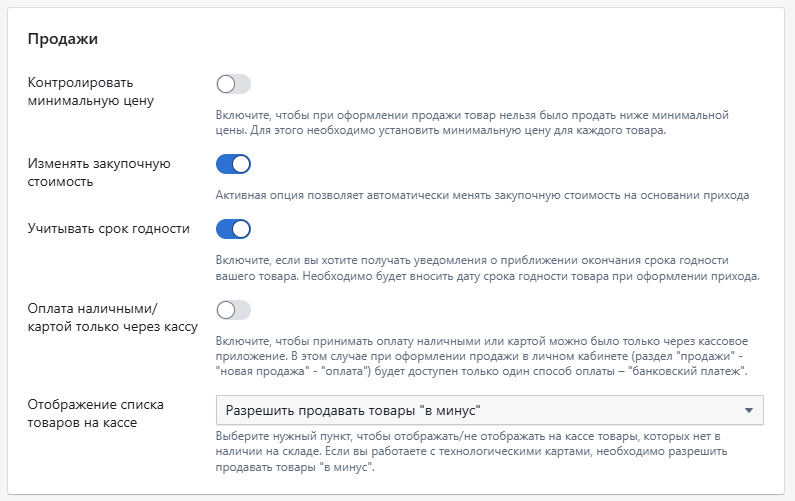Screen dimensions: 795x501
Task: Click the label Оплата наличными/картой только через кассу
Action: coord(113,318)
